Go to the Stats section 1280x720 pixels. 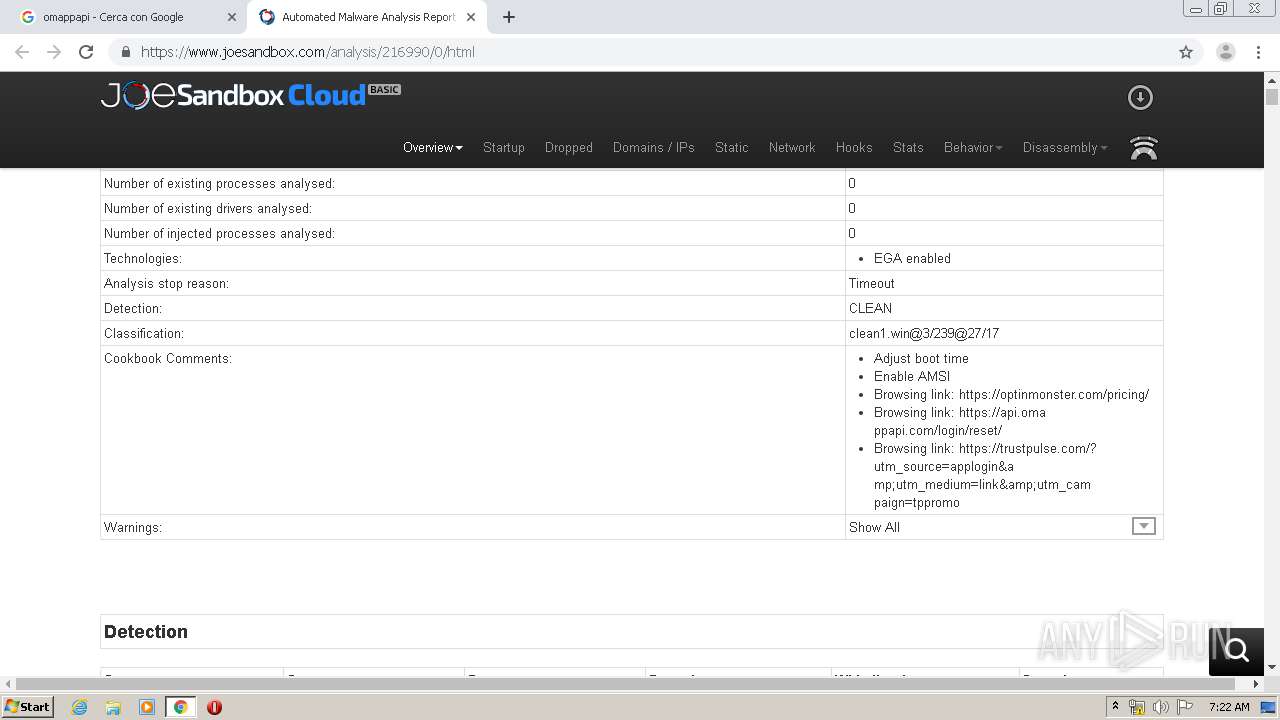tap(908, 147)
